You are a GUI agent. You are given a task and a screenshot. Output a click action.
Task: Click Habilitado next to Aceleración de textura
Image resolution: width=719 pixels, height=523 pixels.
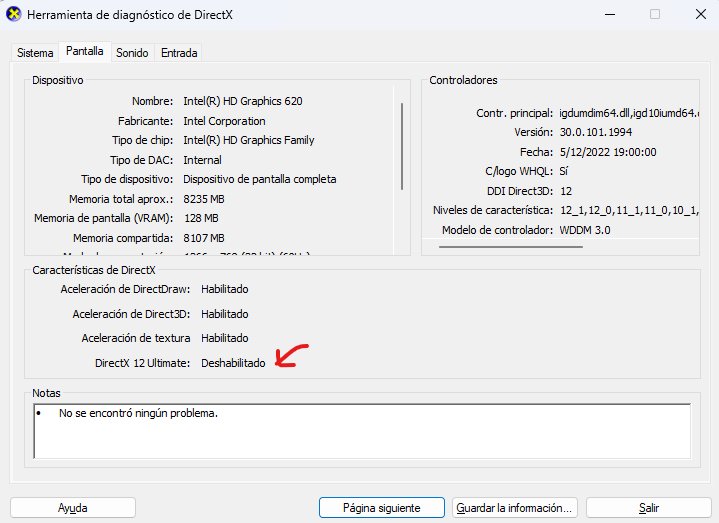225,338
